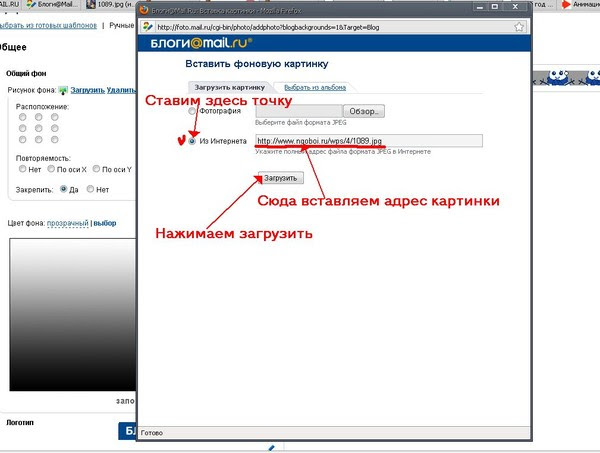Click the bookmark star in address bar
The image size is (600, 453).
519,27
